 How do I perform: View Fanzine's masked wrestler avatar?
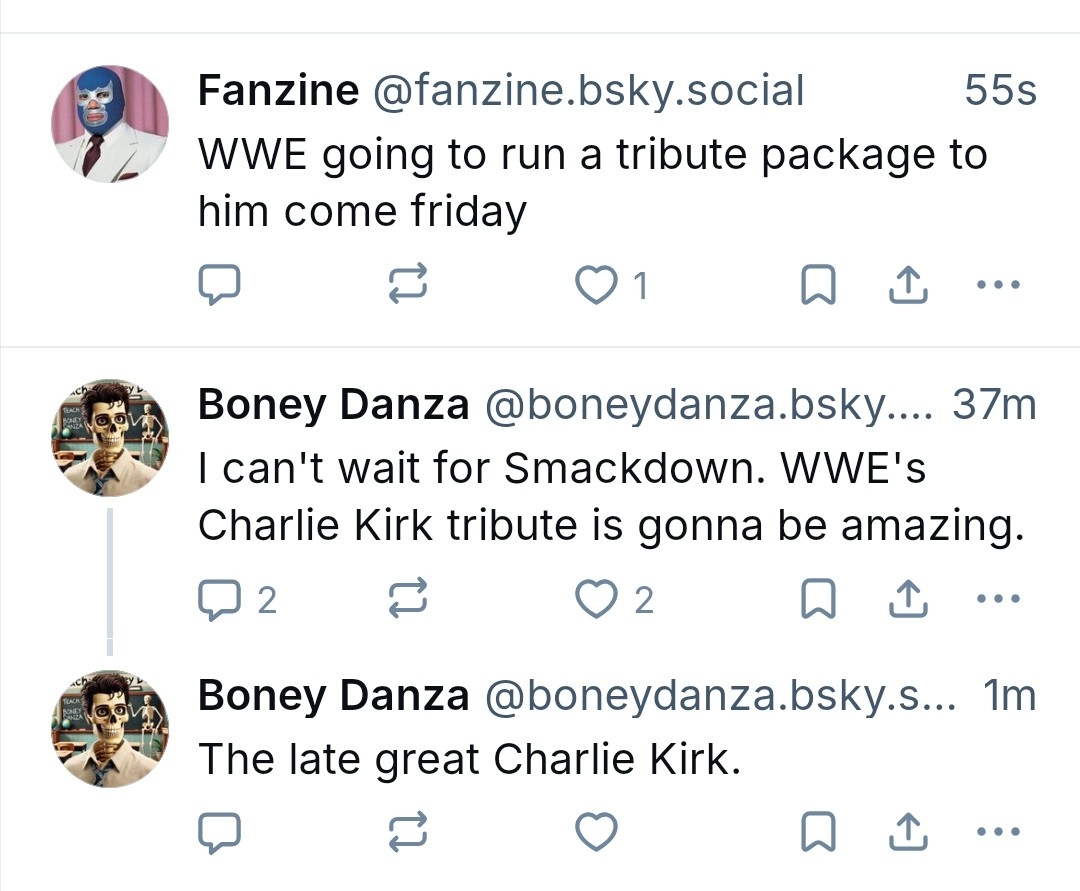[110, 124]
